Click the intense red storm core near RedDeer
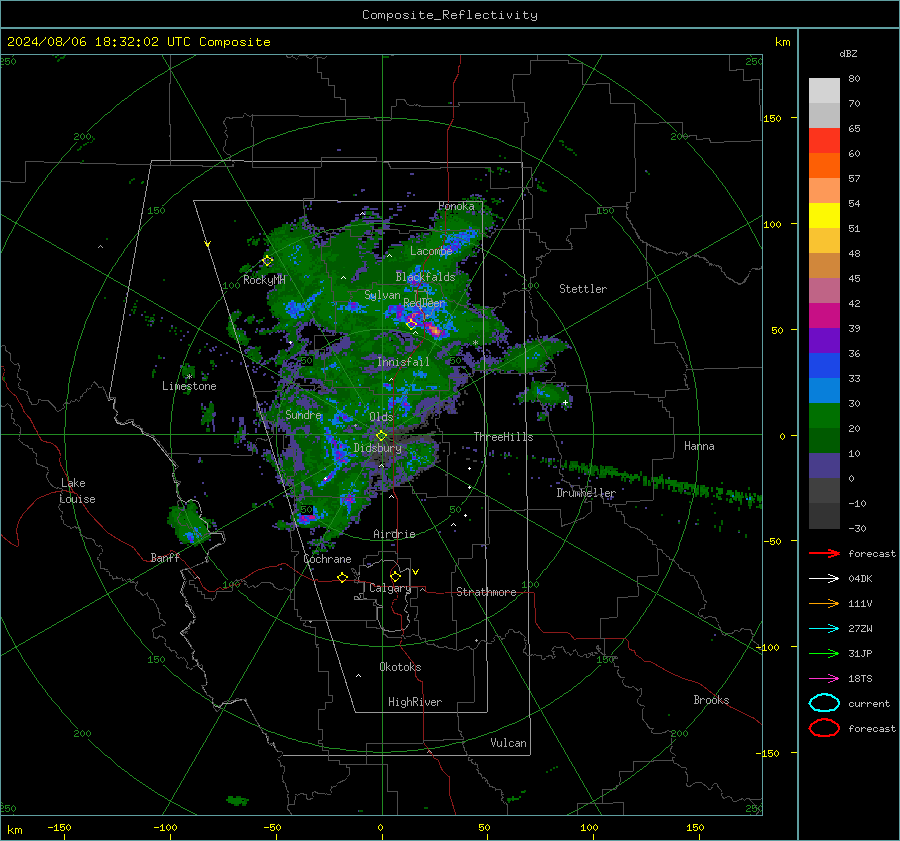 (x=433, y=330)
